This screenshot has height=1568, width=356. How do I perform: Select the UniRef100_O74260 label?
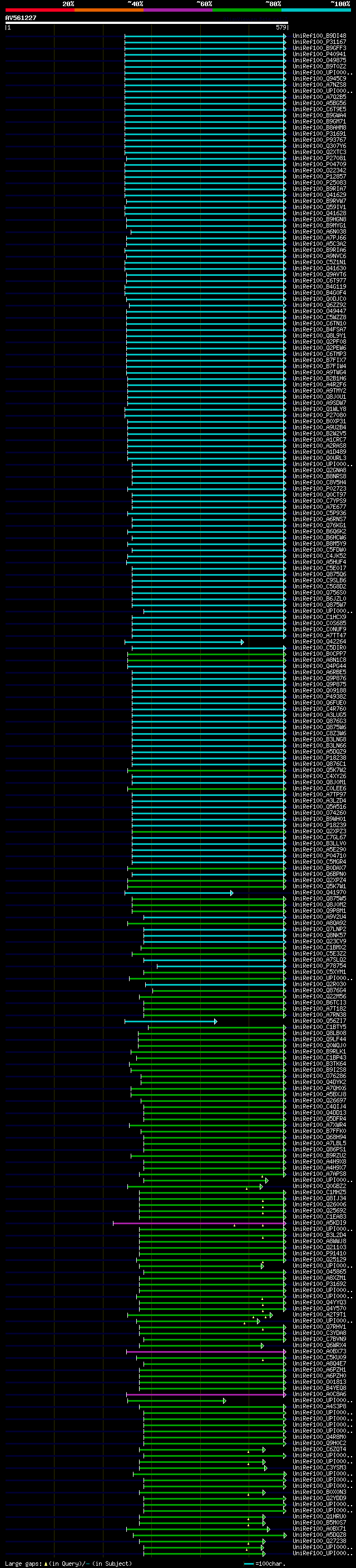pos(319,813)
